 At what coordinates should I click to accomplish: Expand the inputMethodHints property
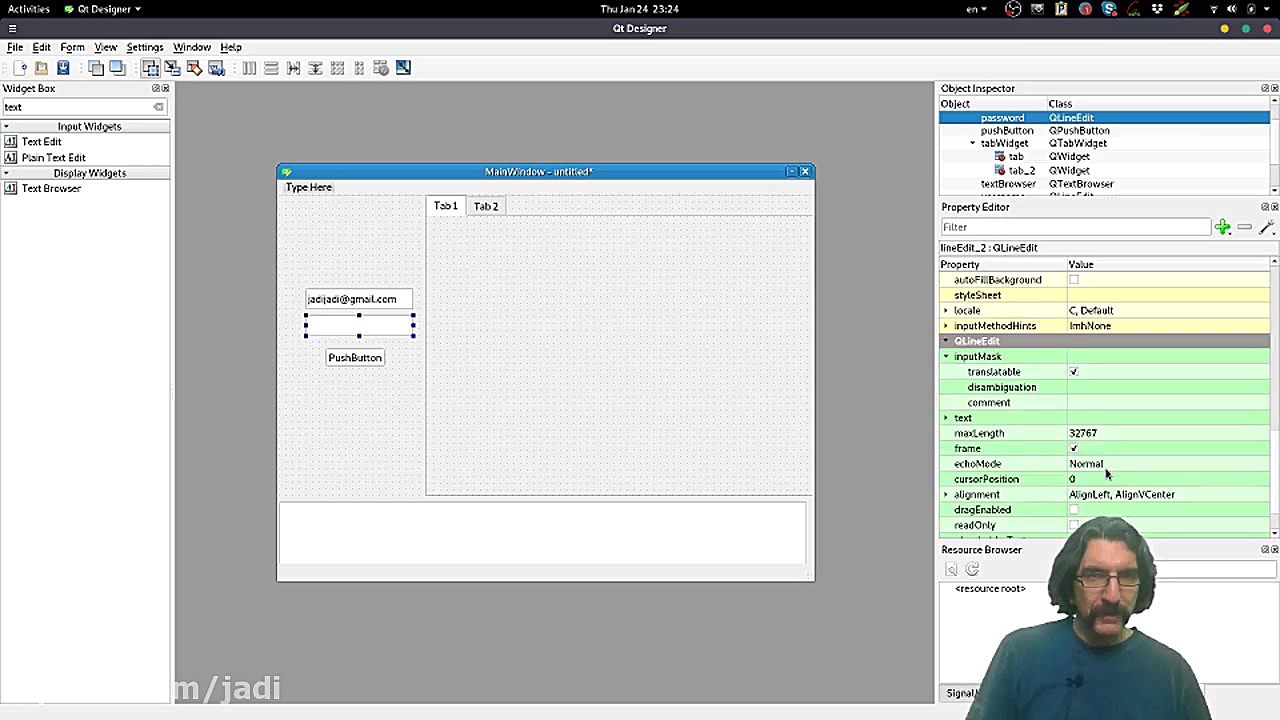point(946,326)
